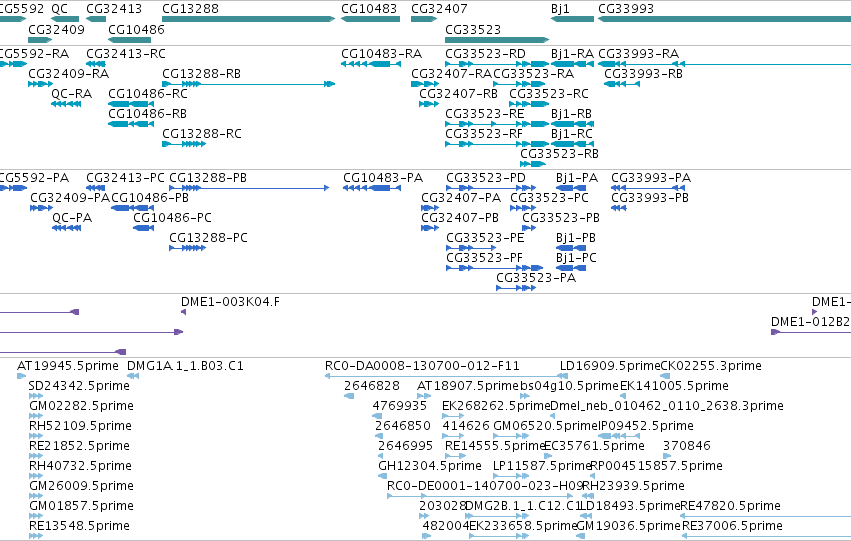Select protein CG33523-PE
The image size is (851, 541).
[x=471, y=249]
